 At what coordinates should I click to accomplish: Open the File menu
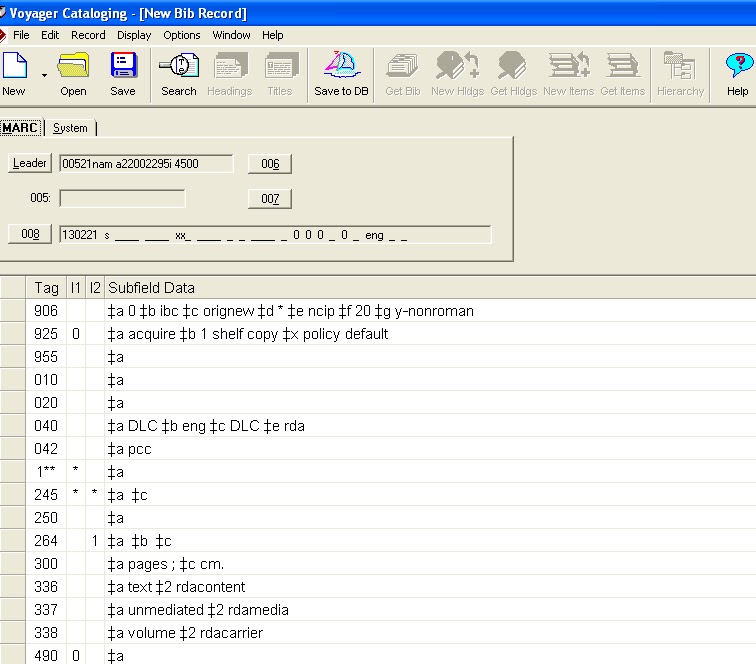tap(21, 35)
